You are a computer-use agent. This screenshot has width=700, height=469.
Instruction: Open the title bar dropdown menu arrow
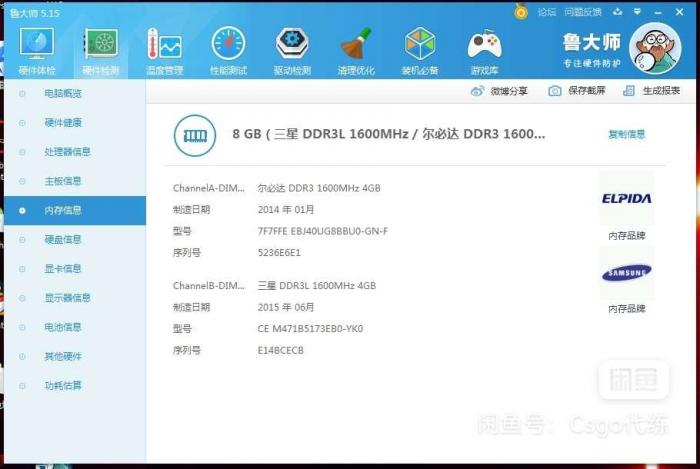[638, 12]
